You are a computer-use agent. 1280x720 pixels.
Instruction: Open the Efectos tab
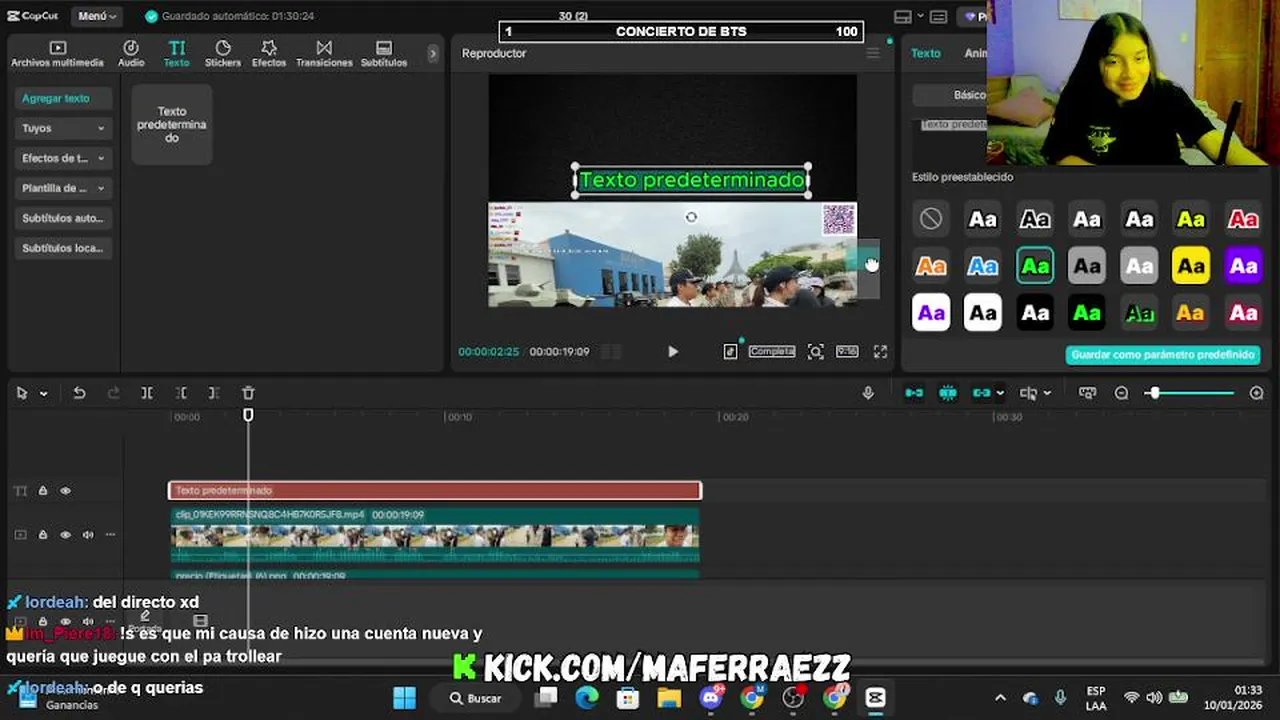point(269,54)
